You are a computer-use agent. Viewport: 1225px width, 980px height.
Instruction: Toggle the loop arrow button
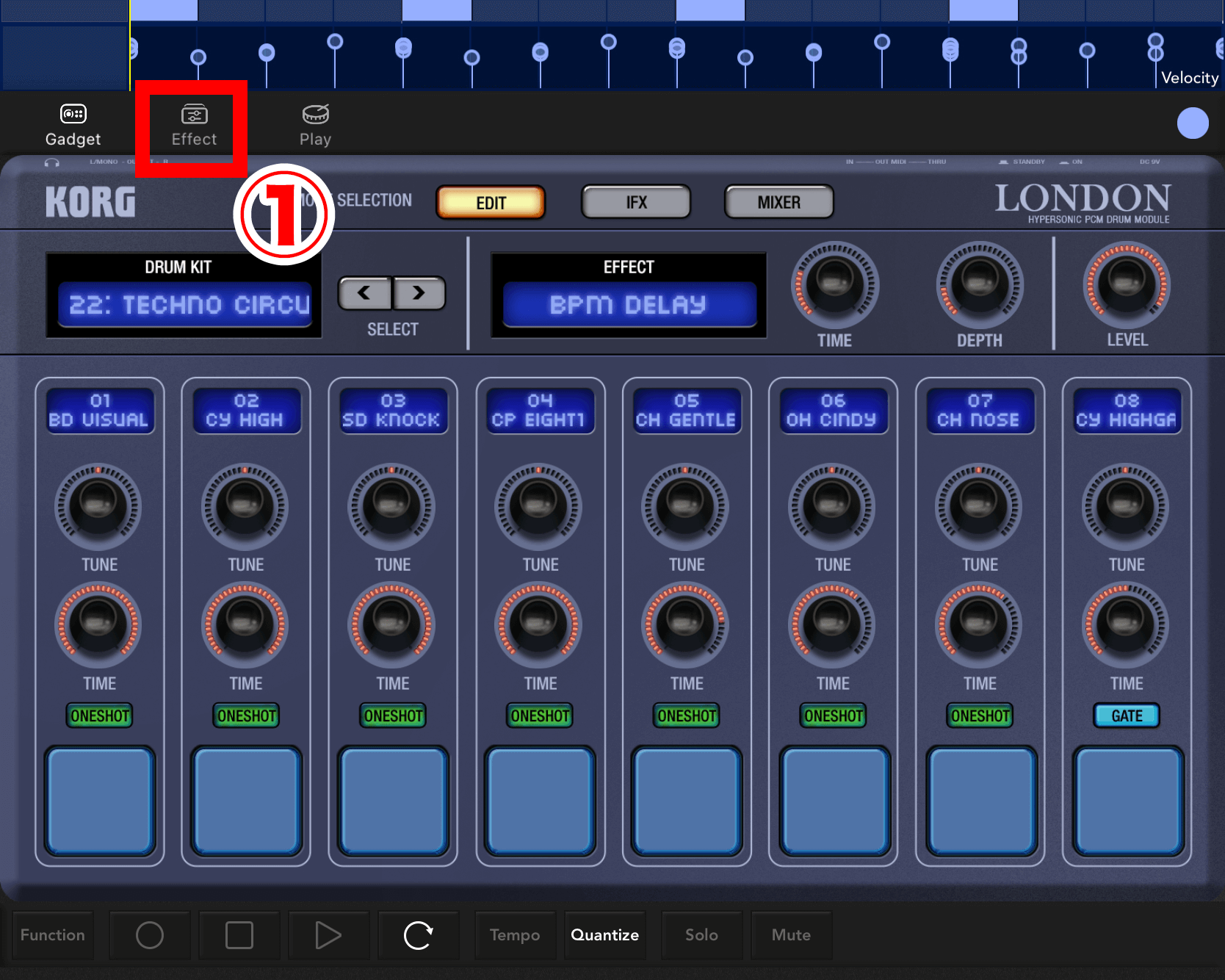point(419,935)
